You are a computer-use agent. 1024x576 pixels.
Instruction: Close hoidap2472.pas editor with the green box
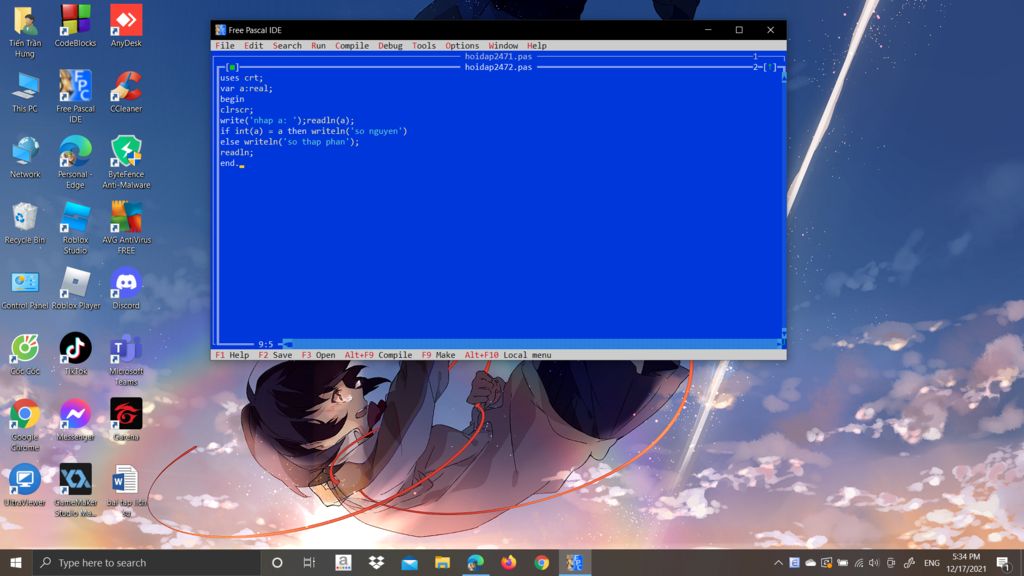232,67
